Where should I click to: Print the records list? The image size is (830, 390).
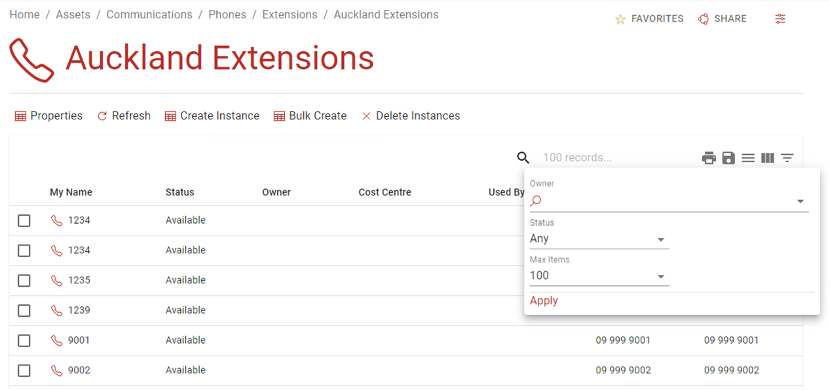(x=709, y=158)
